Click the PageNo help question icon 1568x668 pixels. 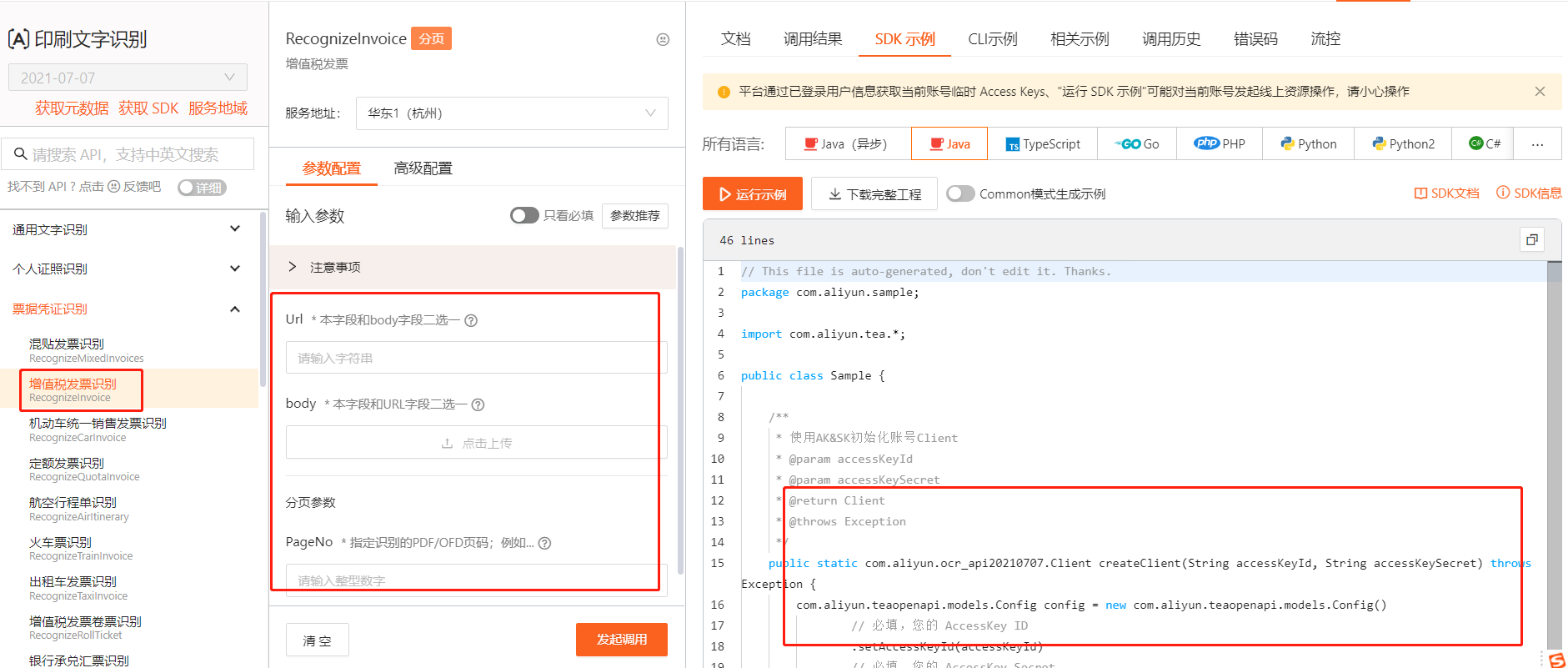point(544,543)
